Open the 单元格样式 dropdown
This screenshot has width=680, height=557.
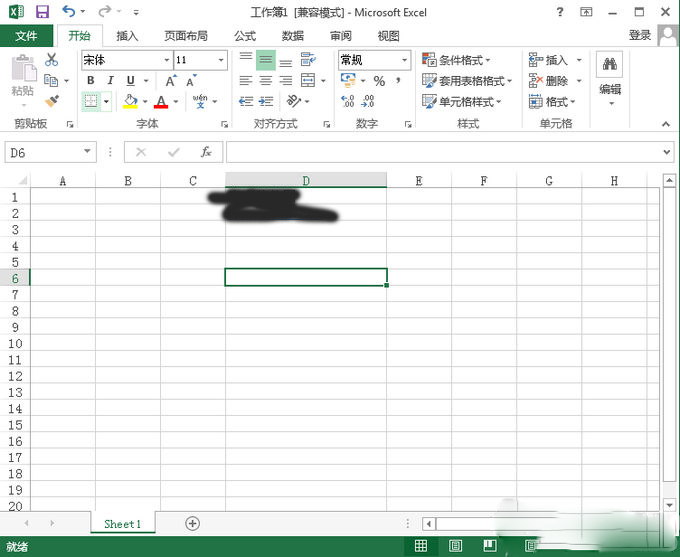[462, 102]
